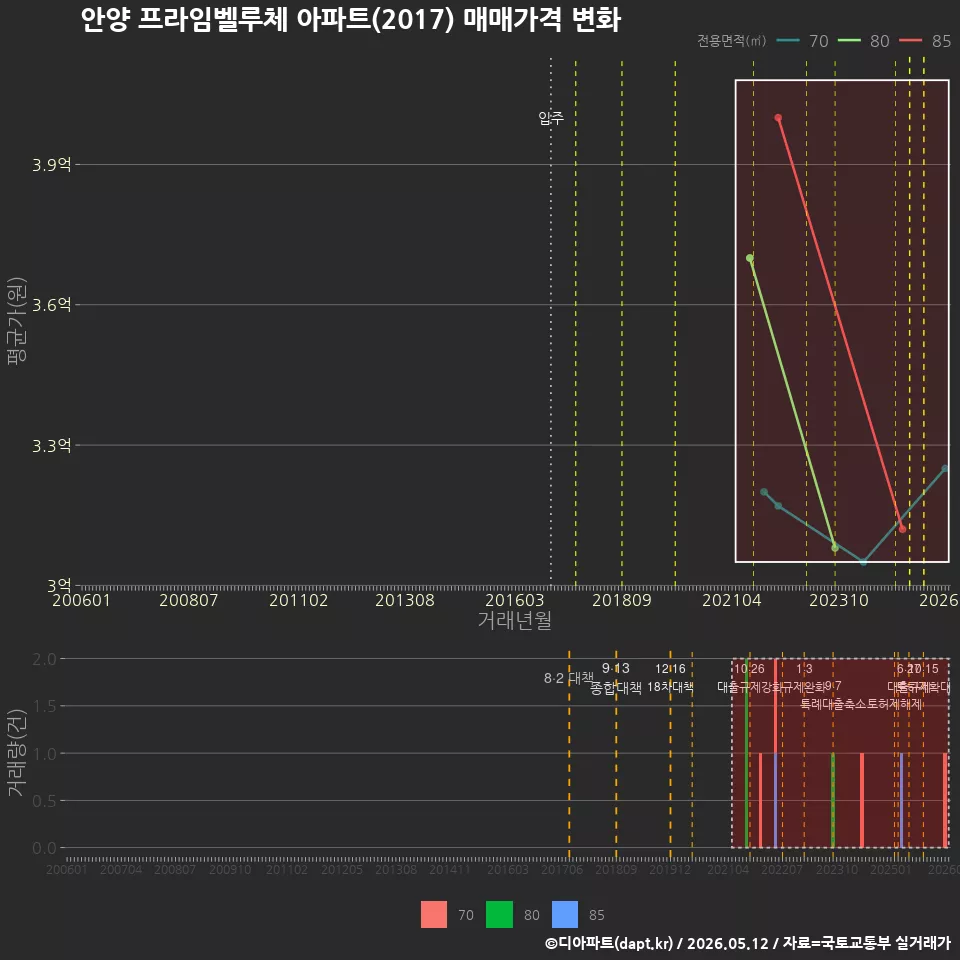Click the 평균가(원) axis title

click(x=17, y=321)
